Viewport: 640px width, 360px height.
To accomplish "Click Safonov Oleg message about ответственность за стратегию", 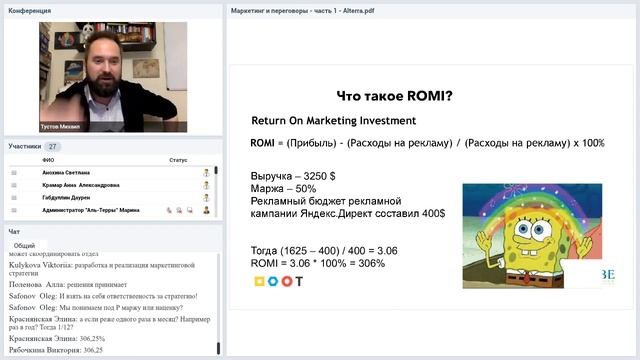I will (103, 296).
